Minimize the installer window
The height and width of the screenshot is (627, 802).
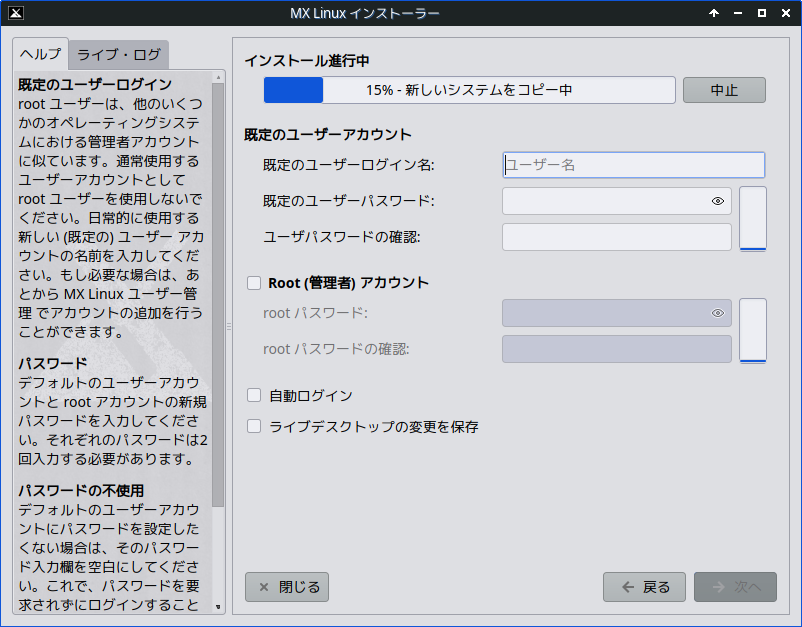click(x=738, y=13)
